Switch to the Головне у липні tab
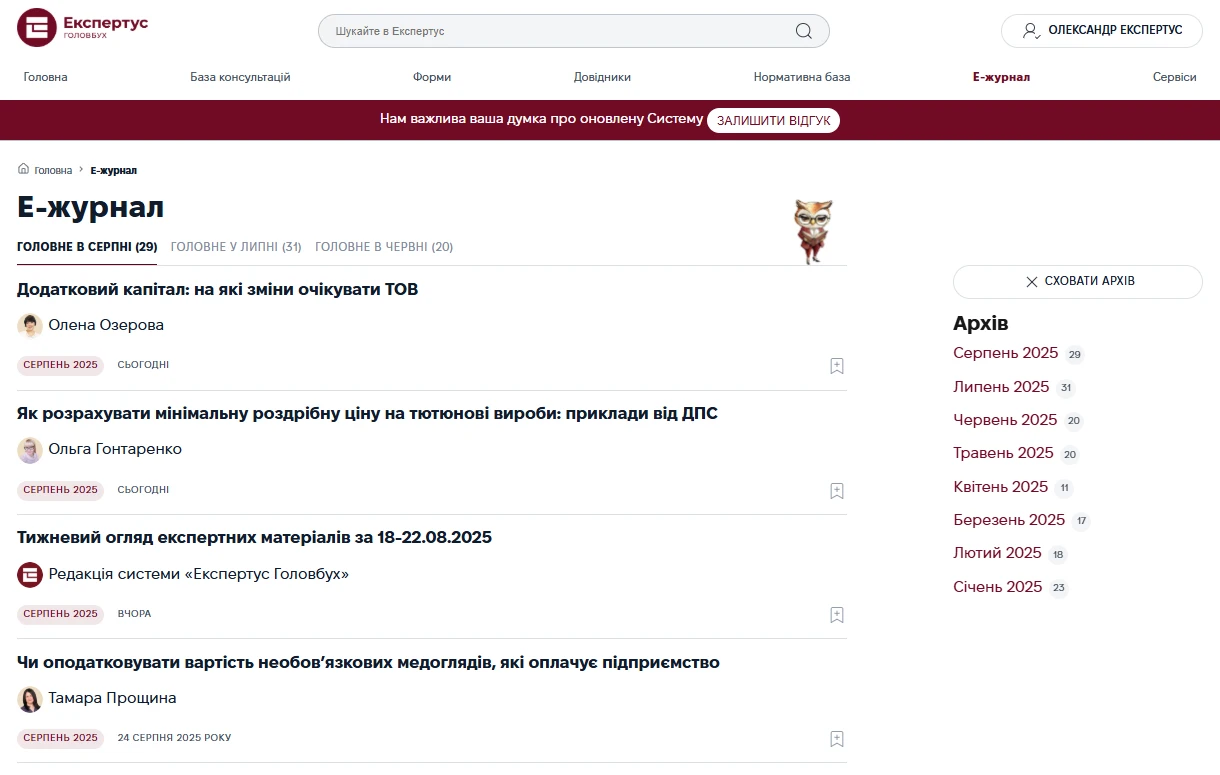Viewport: 1220px width, 775px height. point(236,246)
